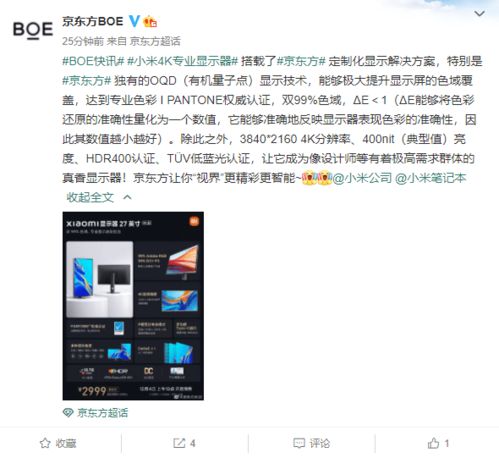Viewport: 499px width, 458px height.
Task: Open the source link 京东方超话 beside timestamp
Action: [155, 41]
